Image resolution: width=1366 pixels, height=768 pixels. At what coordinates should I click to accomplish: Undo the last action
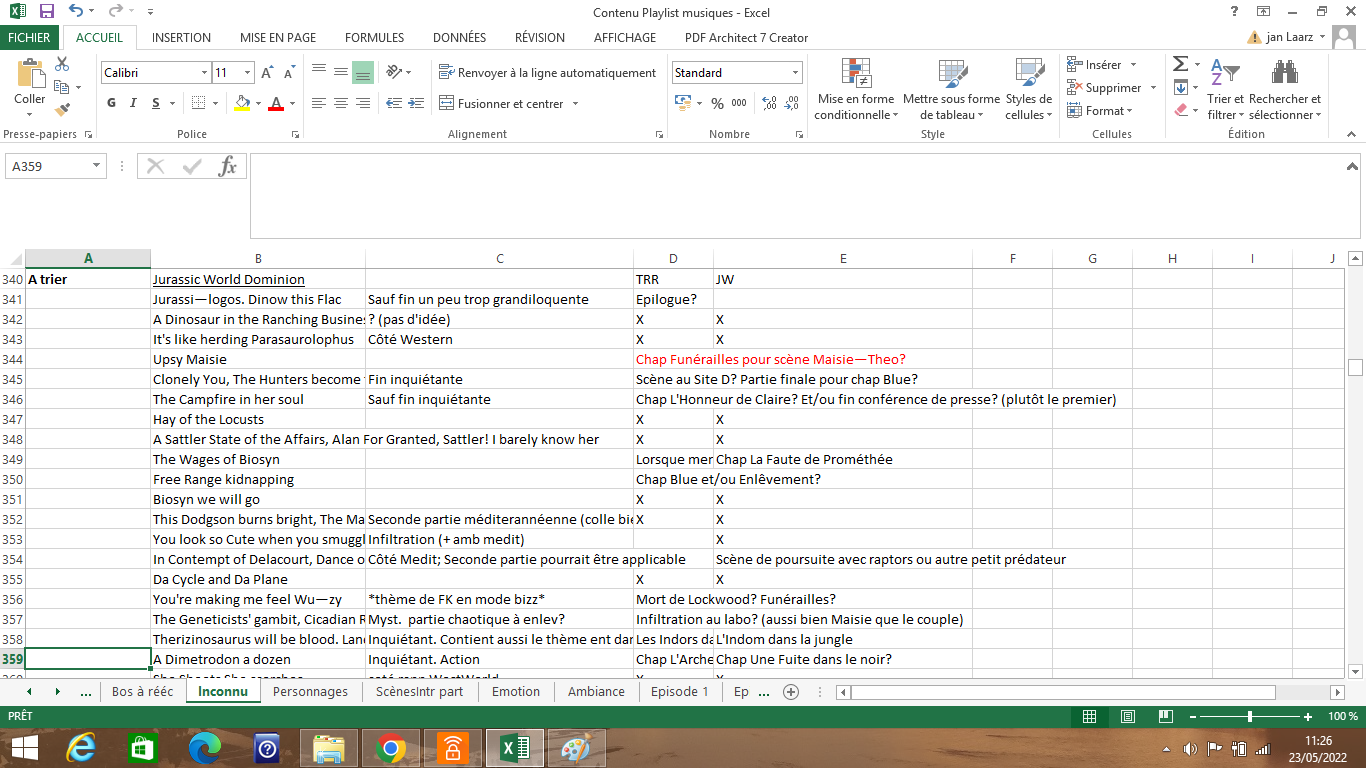77,12
